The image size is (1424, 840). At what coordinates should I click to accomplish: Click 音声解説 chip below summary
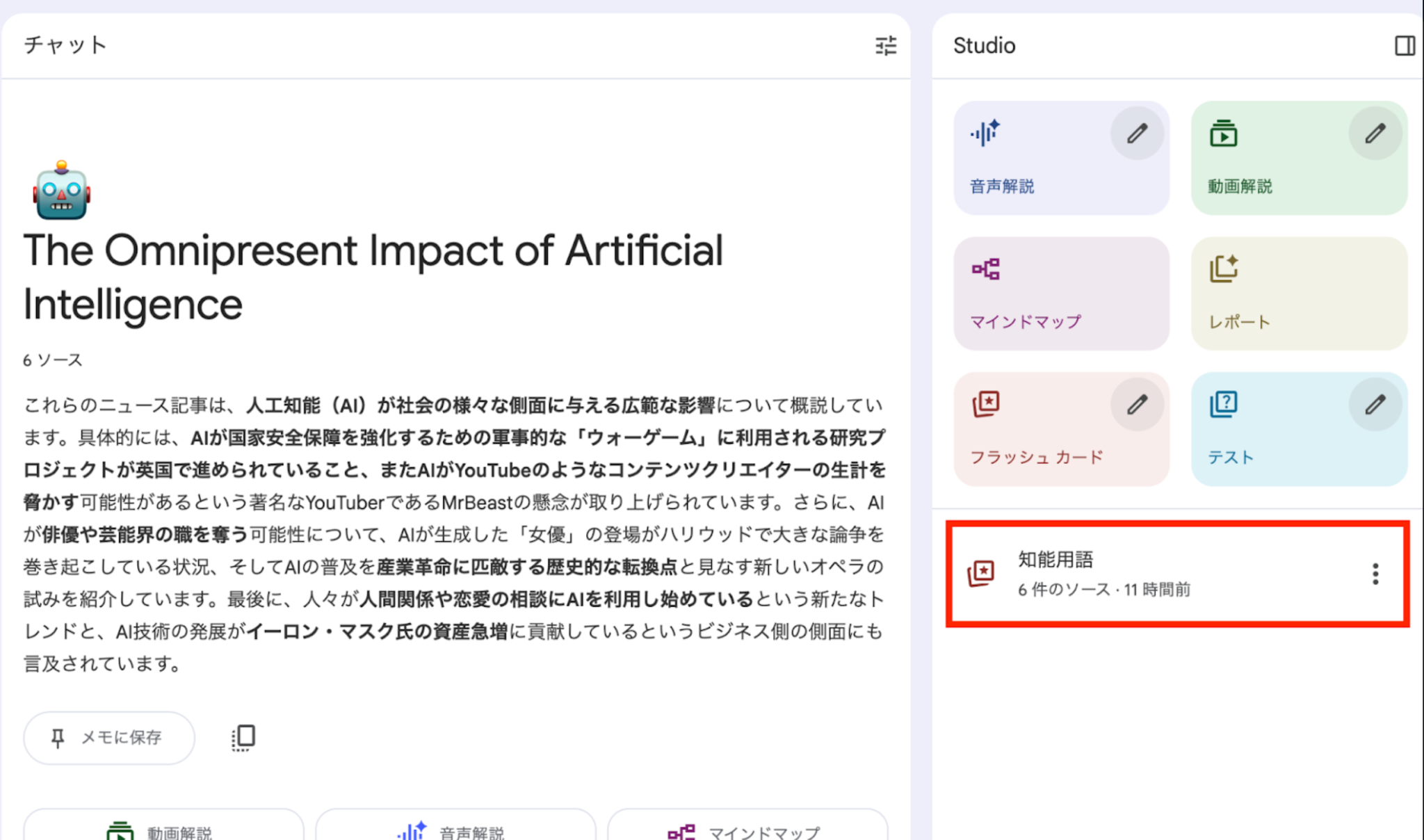pyautogui.click(x=456, y=829)
